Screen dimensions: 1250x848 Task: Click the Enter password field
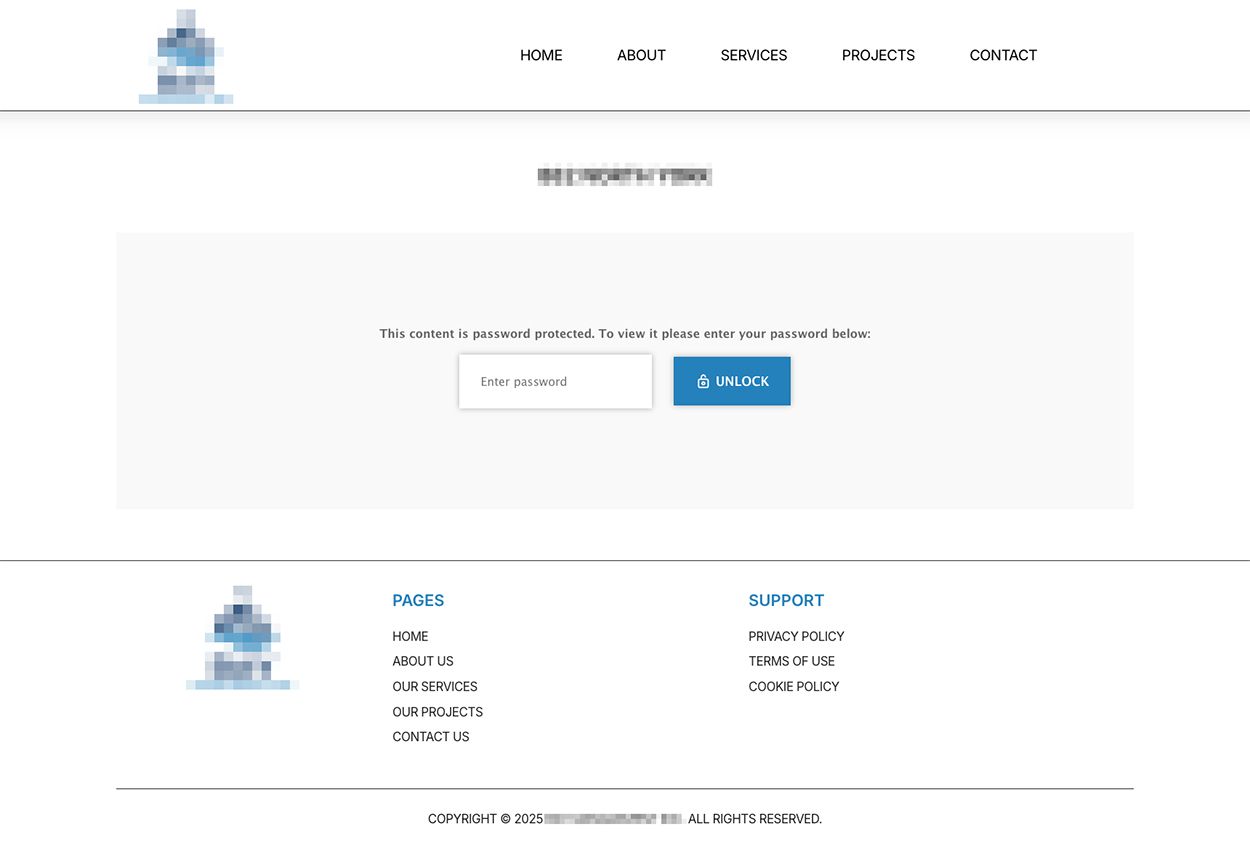[555, 381]
